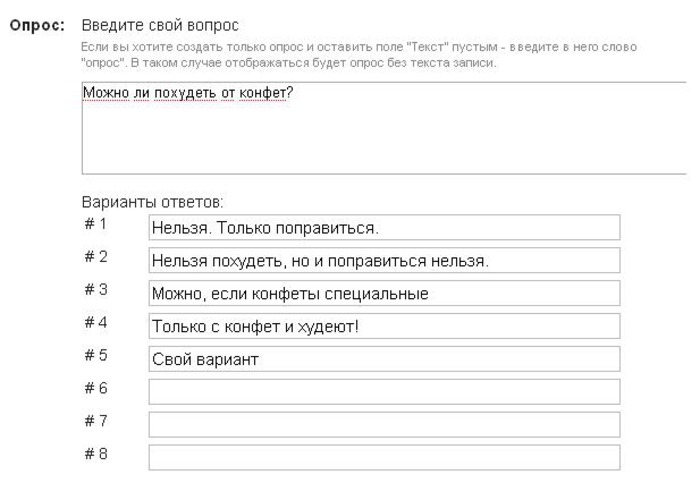Click answer field "Нельзя. Только поправиться."

384,228
